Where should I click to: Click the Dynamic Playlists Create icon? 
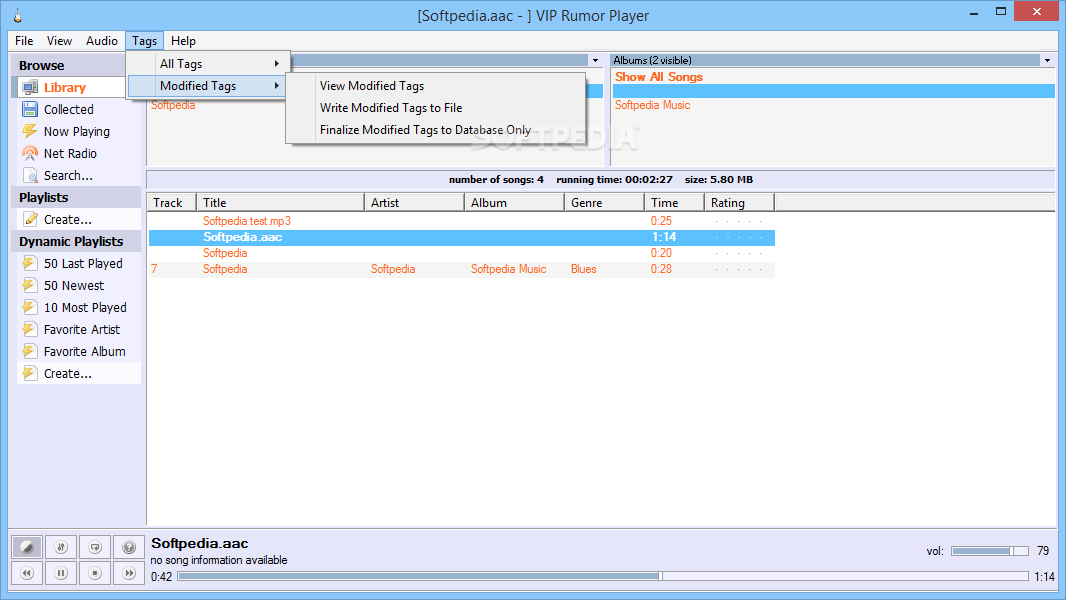30,373
